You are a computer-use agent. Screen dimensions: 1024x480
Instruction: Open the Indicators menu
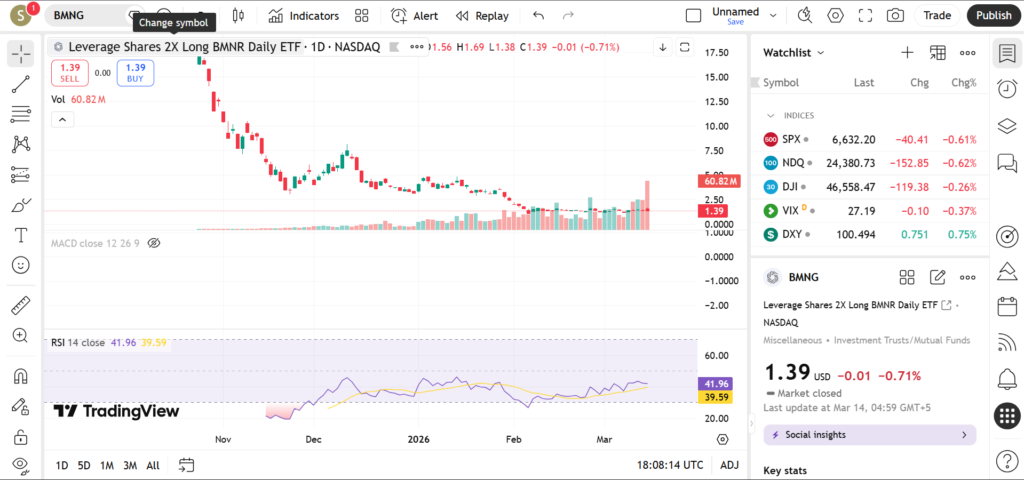click(x=303, y=16)
